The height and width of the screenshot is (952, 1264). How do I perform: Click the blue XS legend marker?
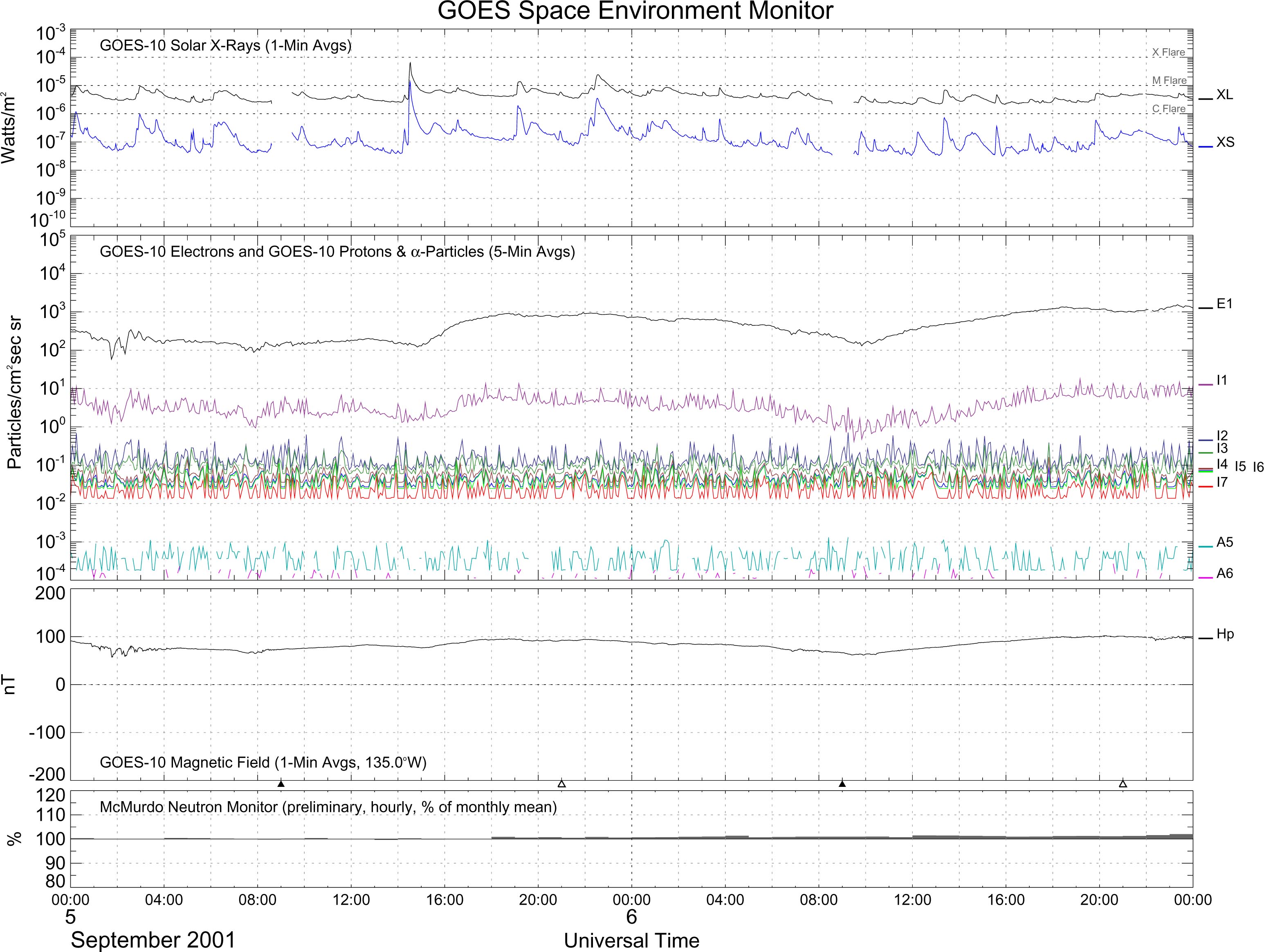pyautogui.click(x=1206, y=147)
